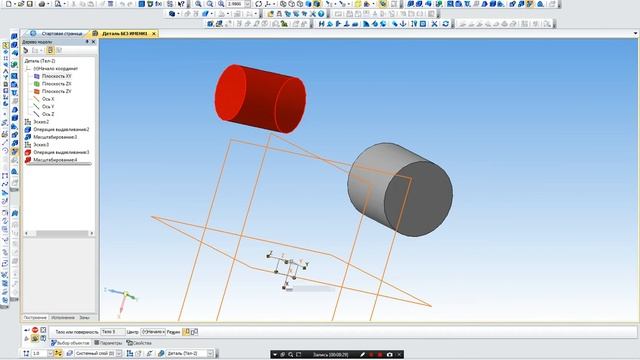Open the Выбор объектов tab
This screenshot has width=640, height=360.
pos(70,343)
